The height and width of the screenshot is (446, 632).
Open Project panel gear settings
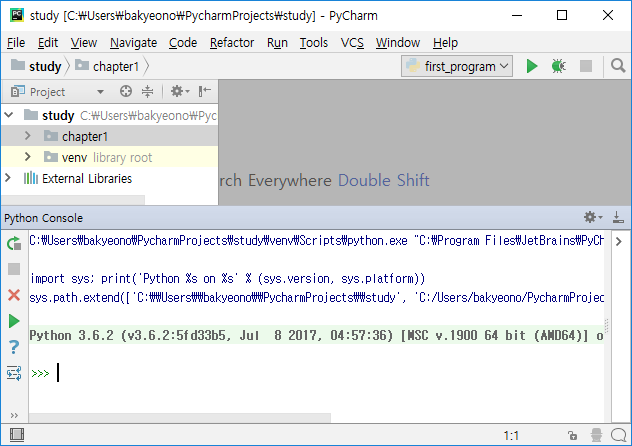point(180,91)
